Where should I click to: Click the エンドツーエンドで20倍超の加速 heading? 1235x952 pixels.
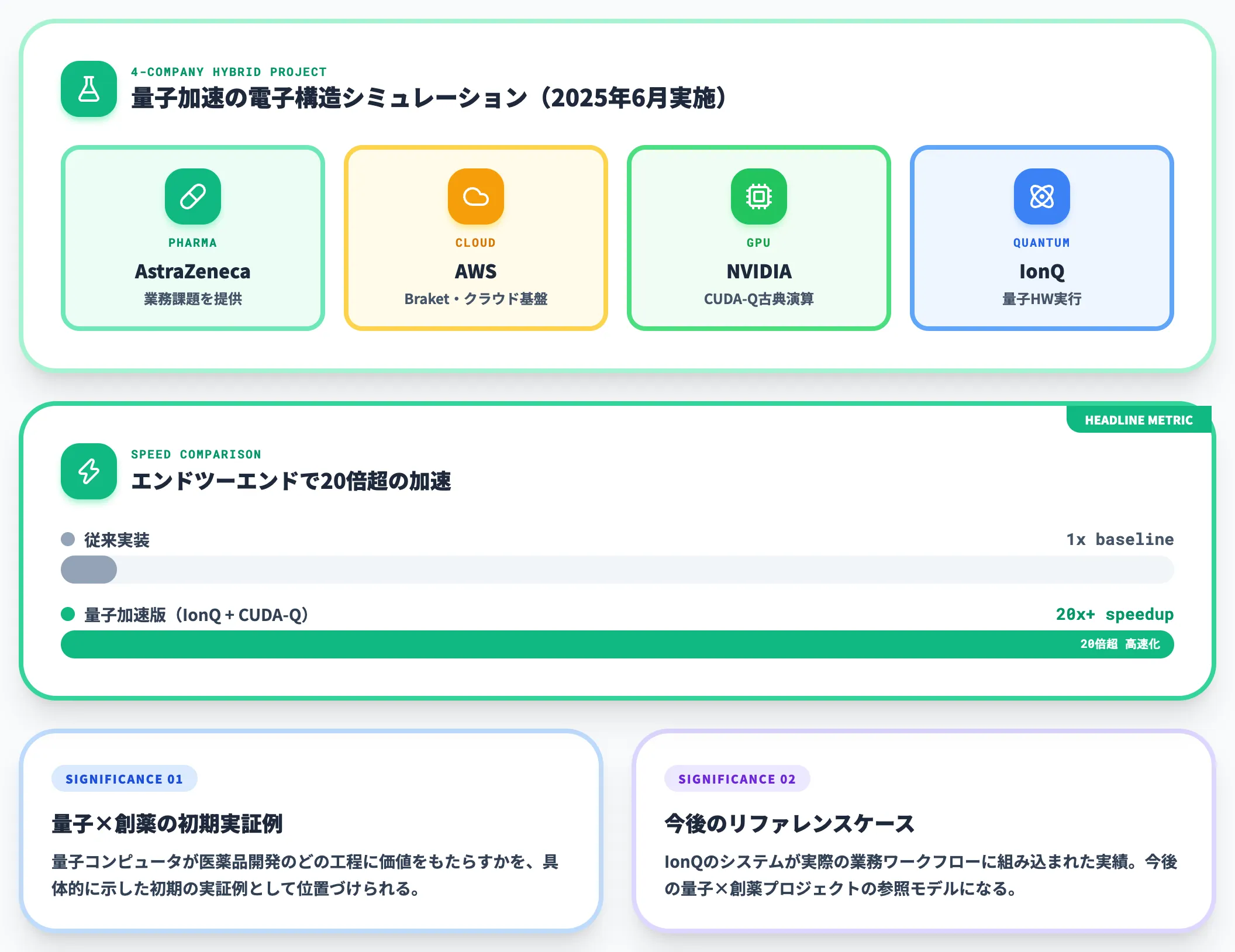(x=291, y=481)
